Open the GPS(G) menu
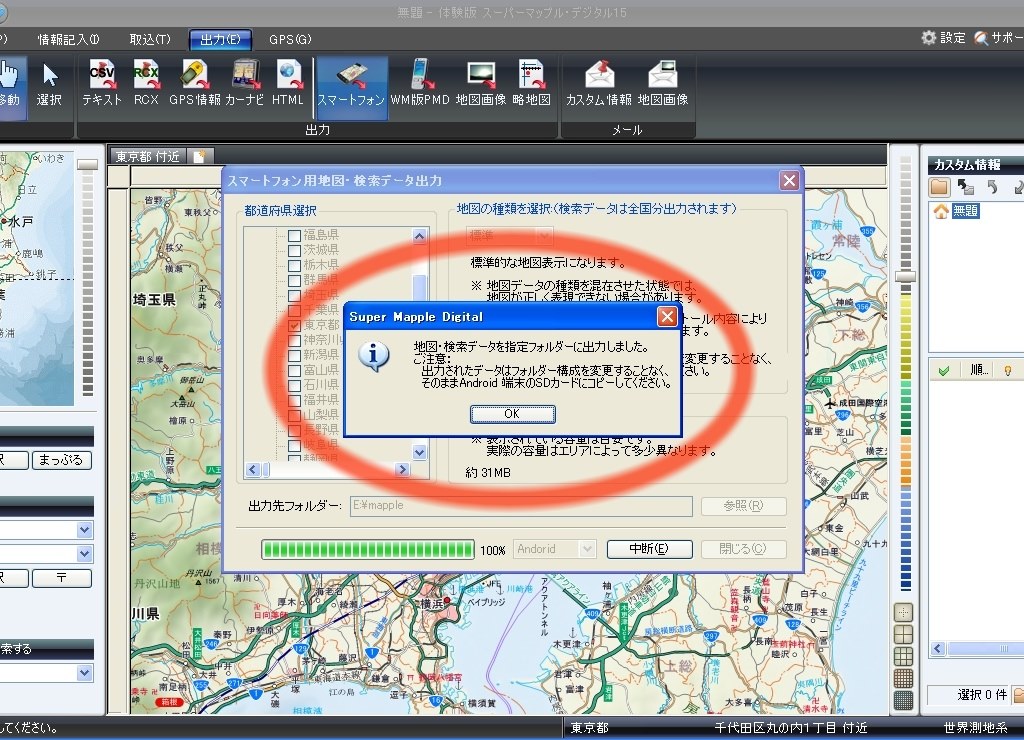The width and height of the screenshot is (1024, 740). (290, 39)
